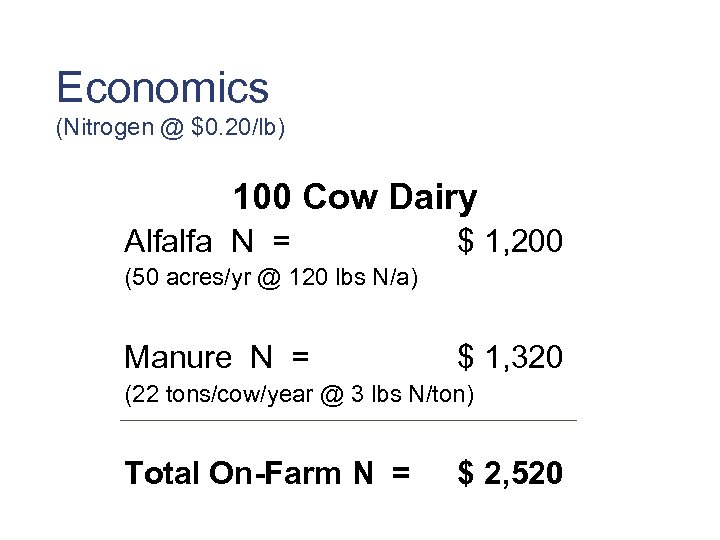Screen dimensions: 720x540
Task: Select the $ 1,320 value
Action: pos(510,356)
